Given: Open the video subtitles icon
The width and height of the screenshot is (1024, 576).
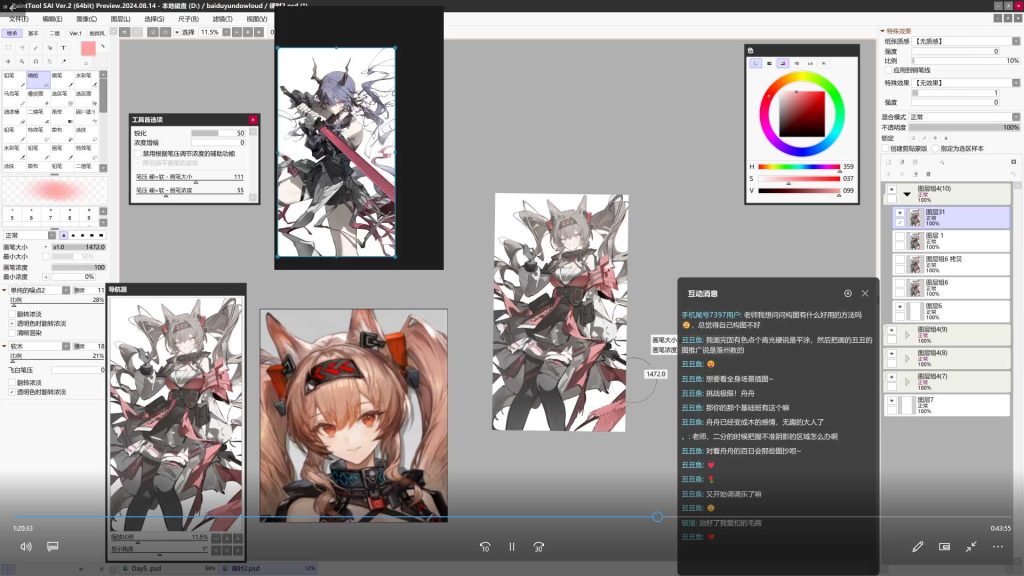Looking at the screenshot, I should click(x=53, y=546).
